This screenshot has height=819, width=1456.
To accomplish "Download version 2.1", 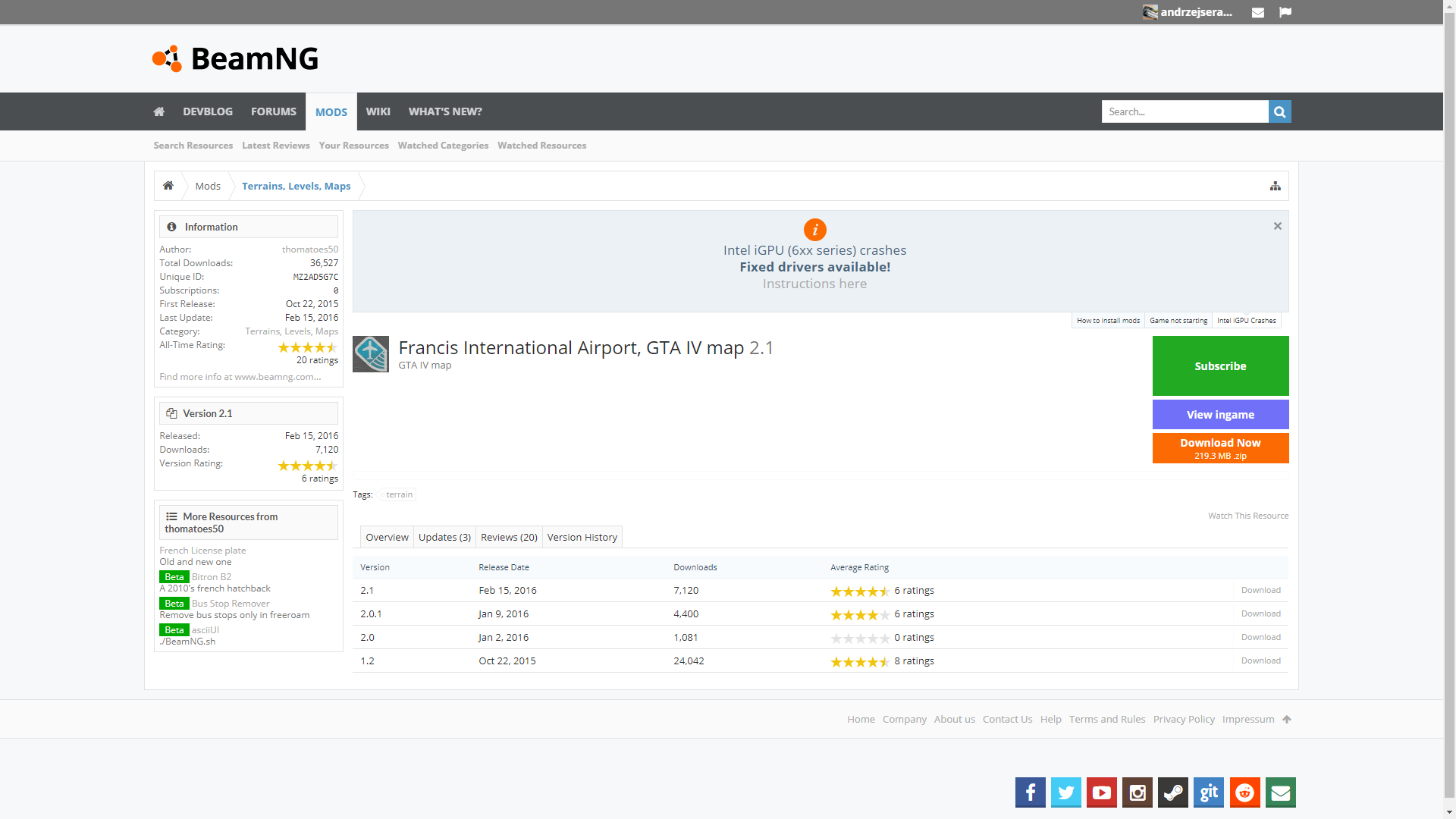I will 1260,590.
